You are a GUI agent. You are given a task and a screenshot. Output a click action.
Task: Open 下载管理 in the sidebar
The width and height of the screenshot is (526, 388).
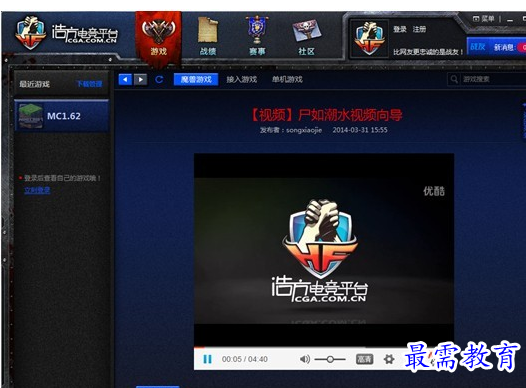pyautogui.click(x=90, y=84)
